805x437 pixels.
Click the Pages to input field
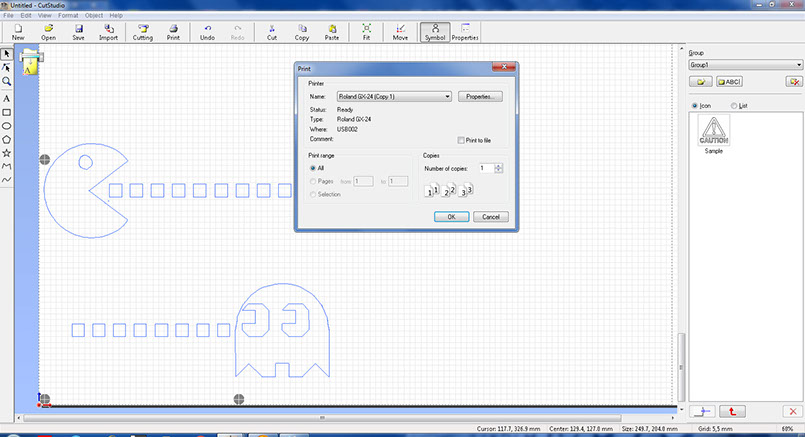click(x=398, y=181)
